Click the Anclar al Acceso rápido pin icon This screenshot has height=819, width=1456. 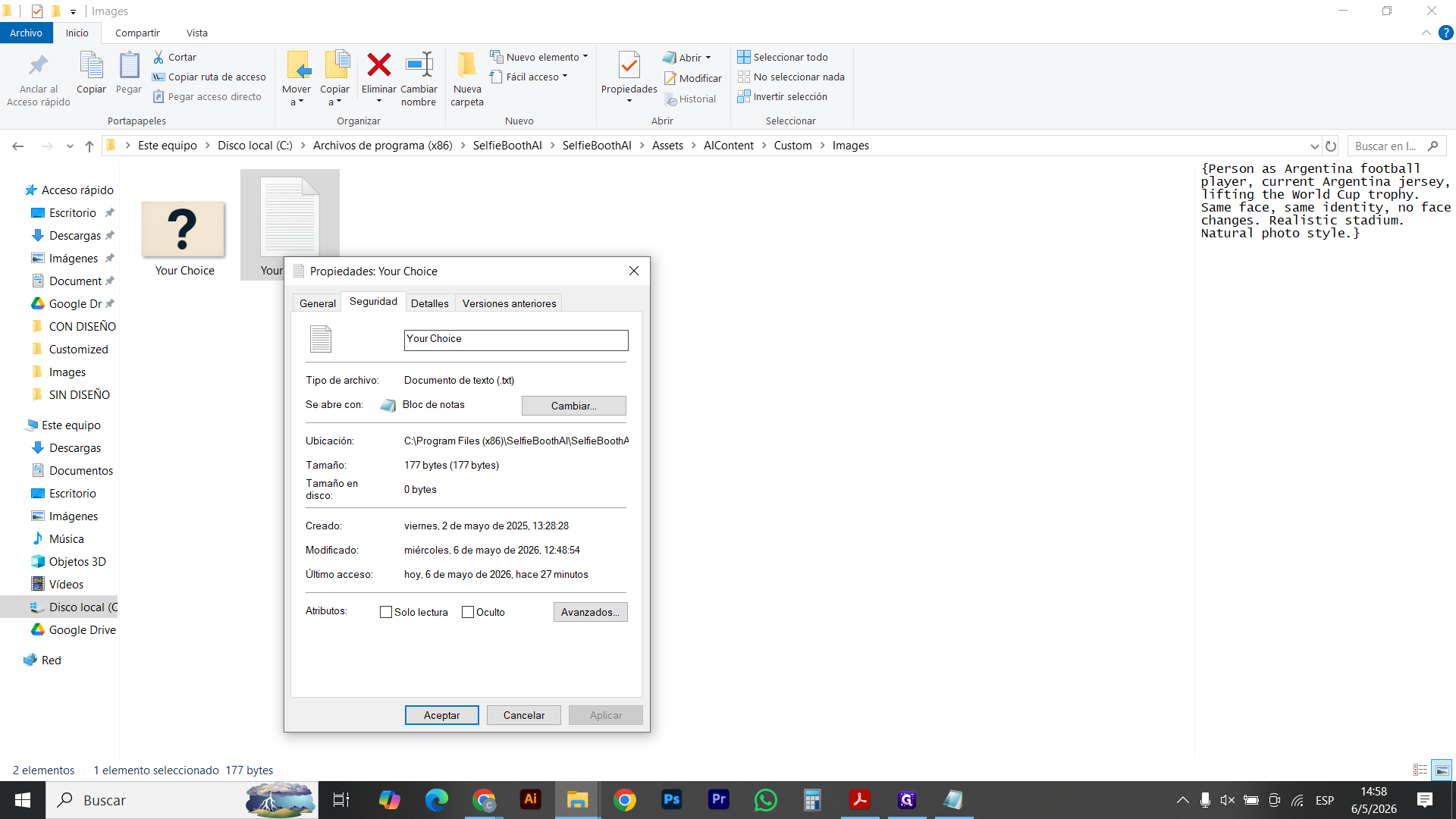[x=38, y=65]
